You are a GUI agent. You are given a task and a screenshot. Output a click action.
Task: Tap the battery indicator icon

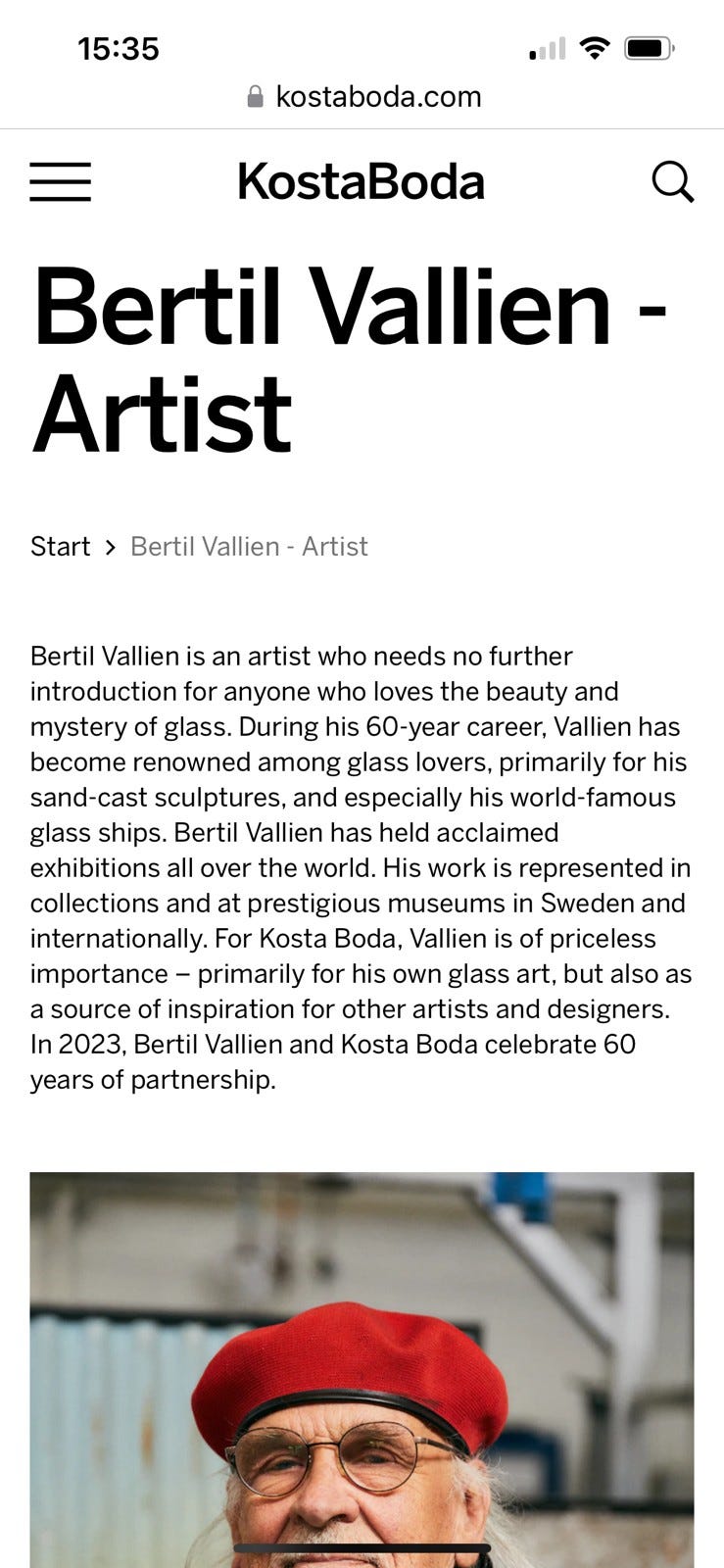pos(648,44)
